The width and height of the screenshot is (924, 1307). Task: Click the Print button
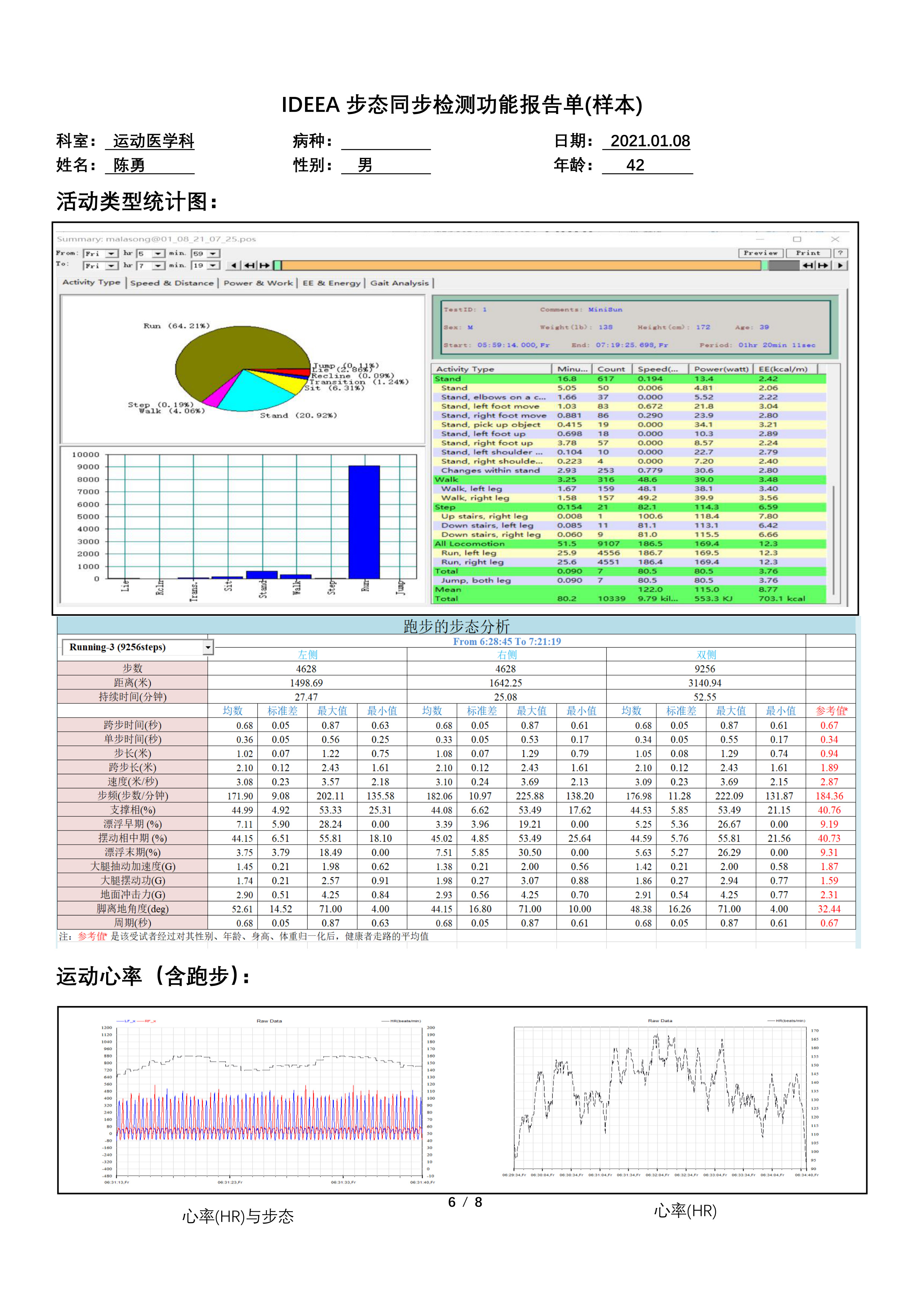click(x=808, y=253)
